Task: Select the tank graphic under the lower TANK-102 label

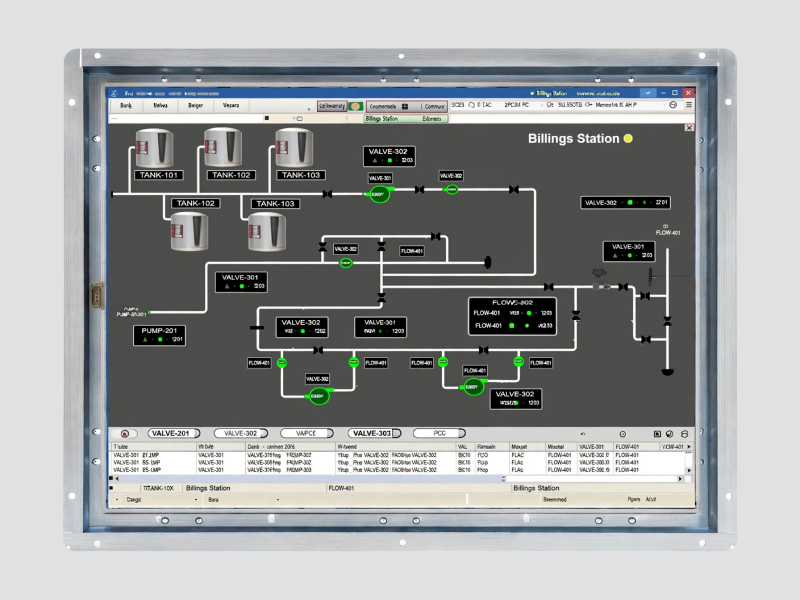Action: point(189,232)
